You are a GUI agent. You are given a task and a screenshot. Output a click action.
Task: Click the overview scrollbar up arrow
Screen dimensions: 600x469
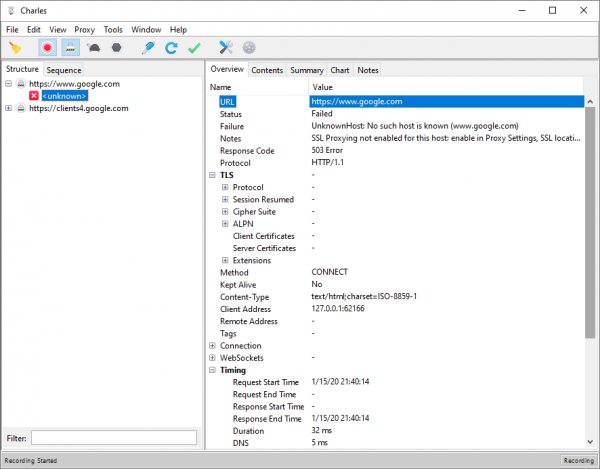tap(590, 101)
